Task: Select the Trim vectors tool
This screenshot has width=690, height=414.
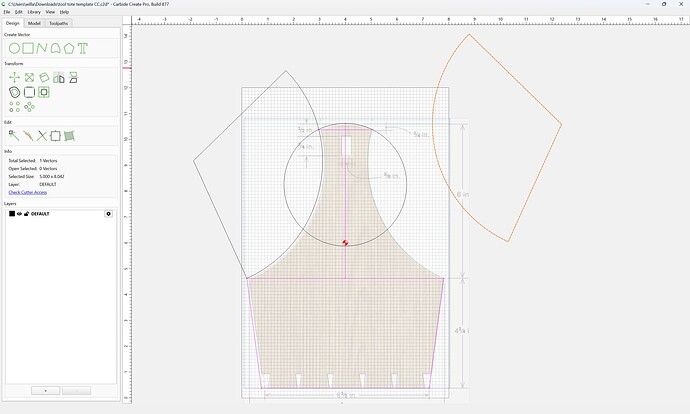Action: [42, 136]
